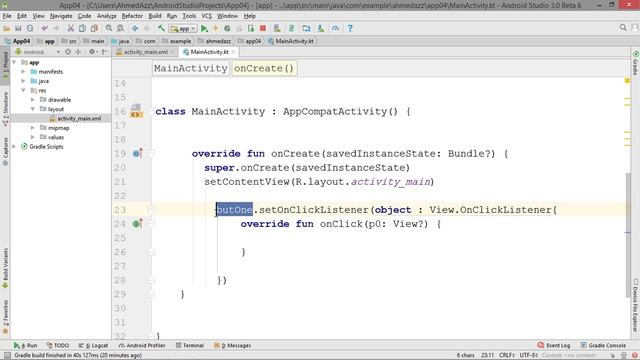Click the implement gutter icon on line 24
This screenshot has width=640, height=360.
tap(138, 224)
